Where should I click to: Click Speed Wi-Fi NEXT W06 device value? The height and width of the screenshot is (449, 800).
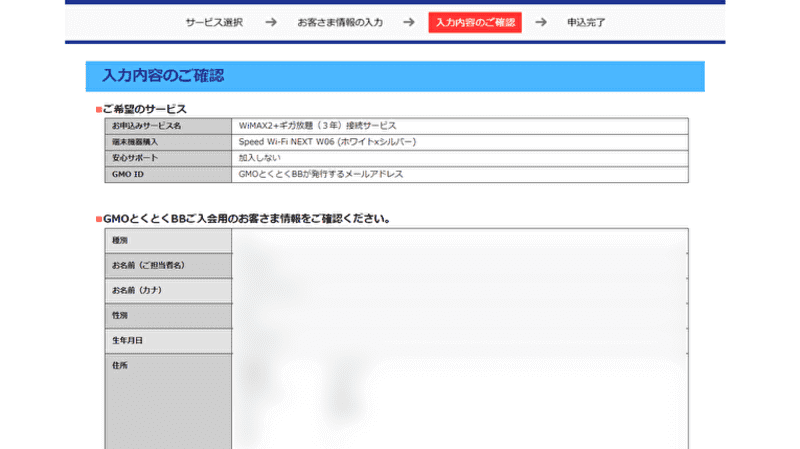pyautogui.click(x=328, y=142)
